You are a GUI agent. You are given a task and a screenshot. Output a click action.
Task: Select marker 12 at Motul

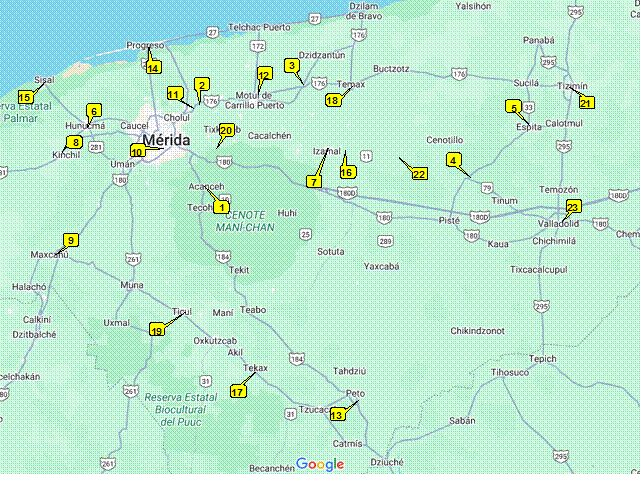pos(264,75)
